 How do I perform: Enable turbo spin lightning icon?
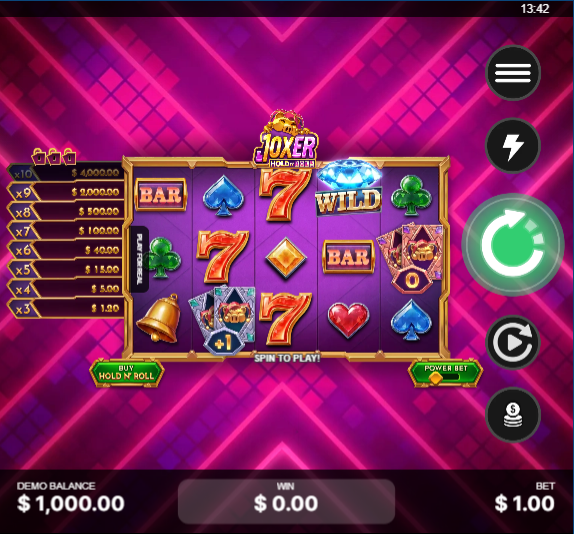(x=513, y=145)
